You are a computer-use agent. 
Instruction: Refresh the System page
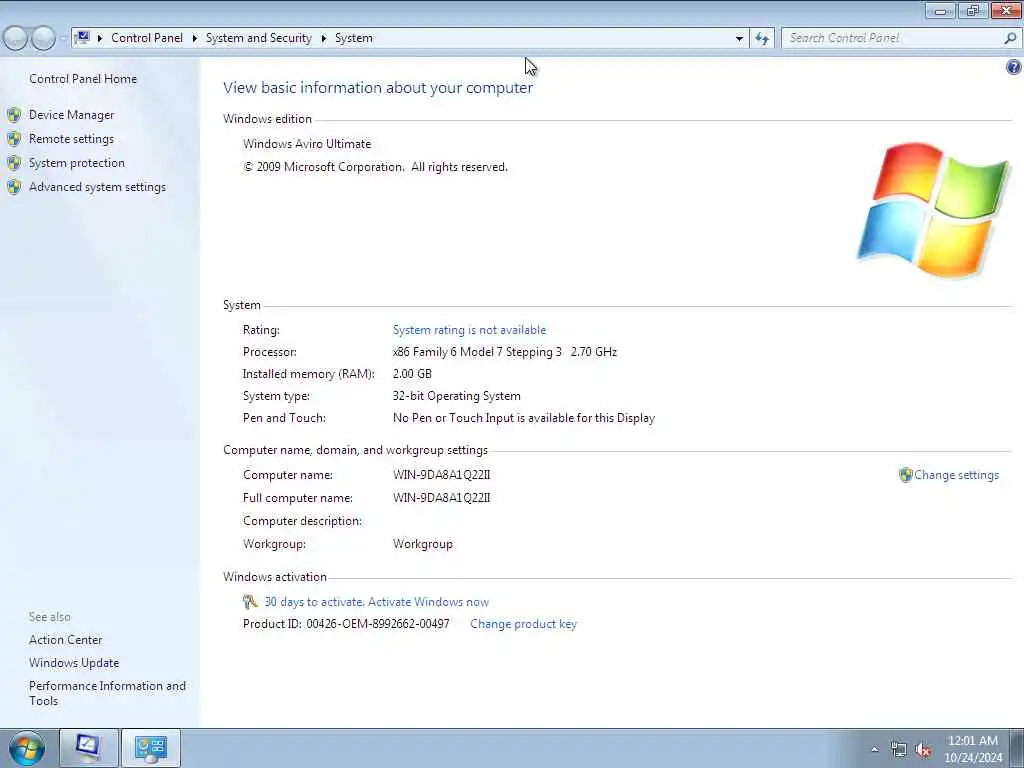point(761,38)
